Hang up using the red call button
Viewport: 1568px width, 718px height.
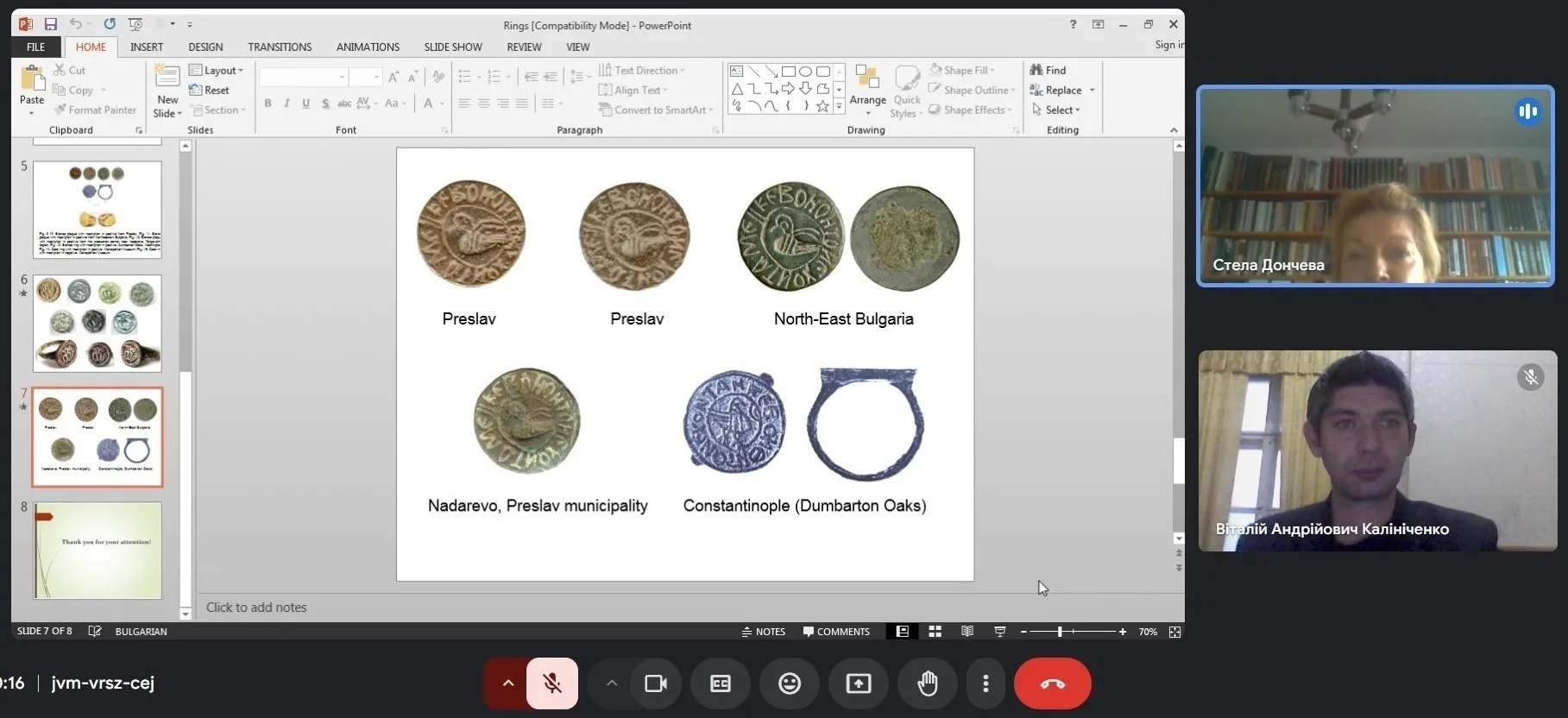click(1052, 683)
